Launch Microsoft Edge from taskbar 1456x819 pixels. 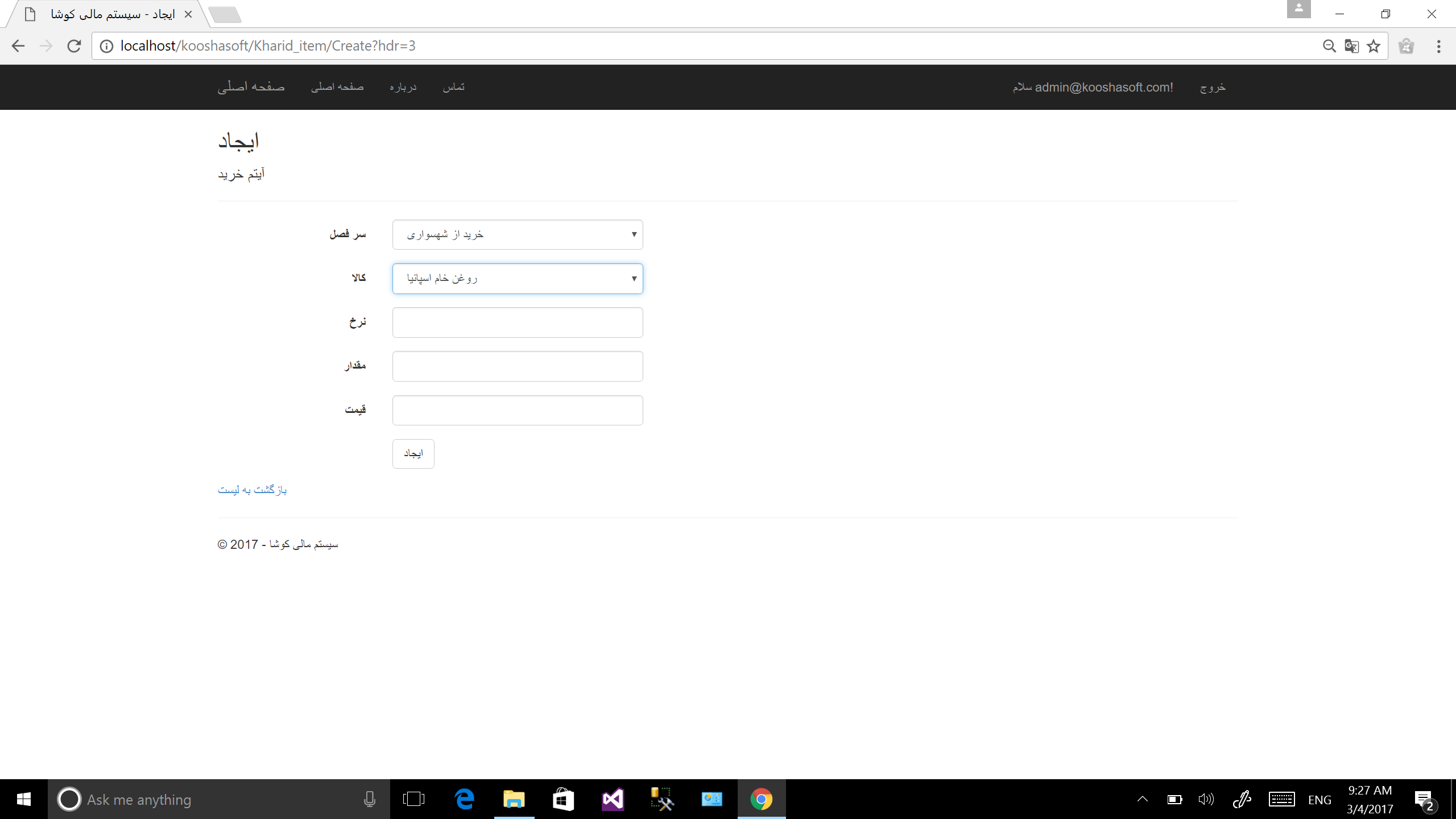(x=465, y=799)
